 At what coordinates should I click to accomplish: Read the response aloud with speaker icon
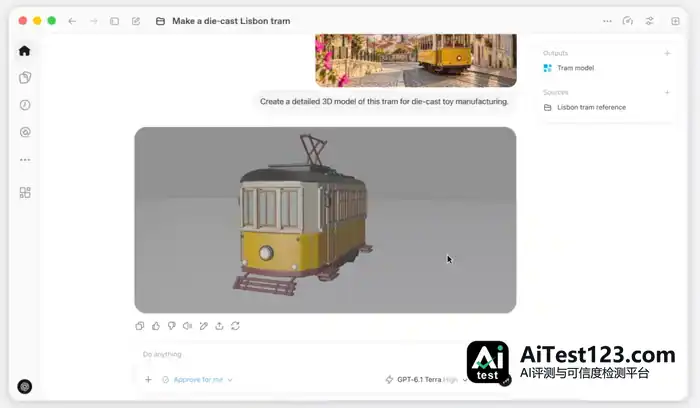click(x=188, y=326)
